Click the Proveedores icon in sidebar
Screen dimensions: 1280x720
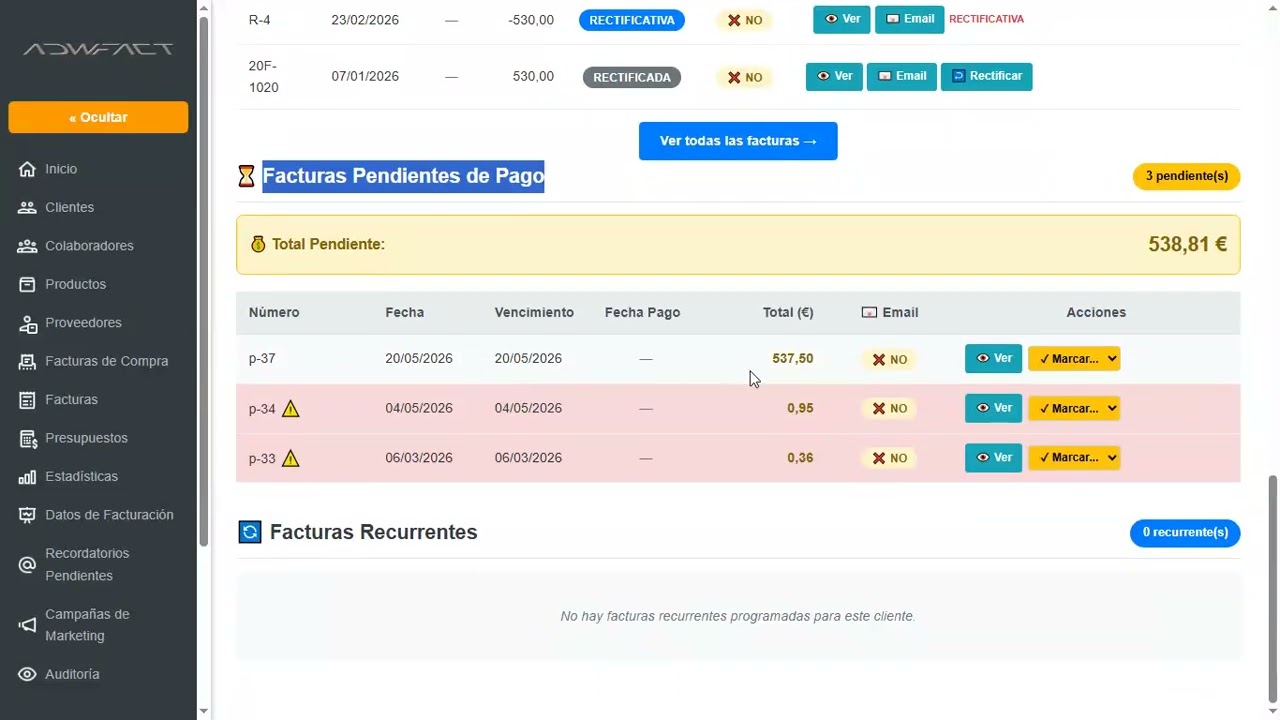pos(27,323)
